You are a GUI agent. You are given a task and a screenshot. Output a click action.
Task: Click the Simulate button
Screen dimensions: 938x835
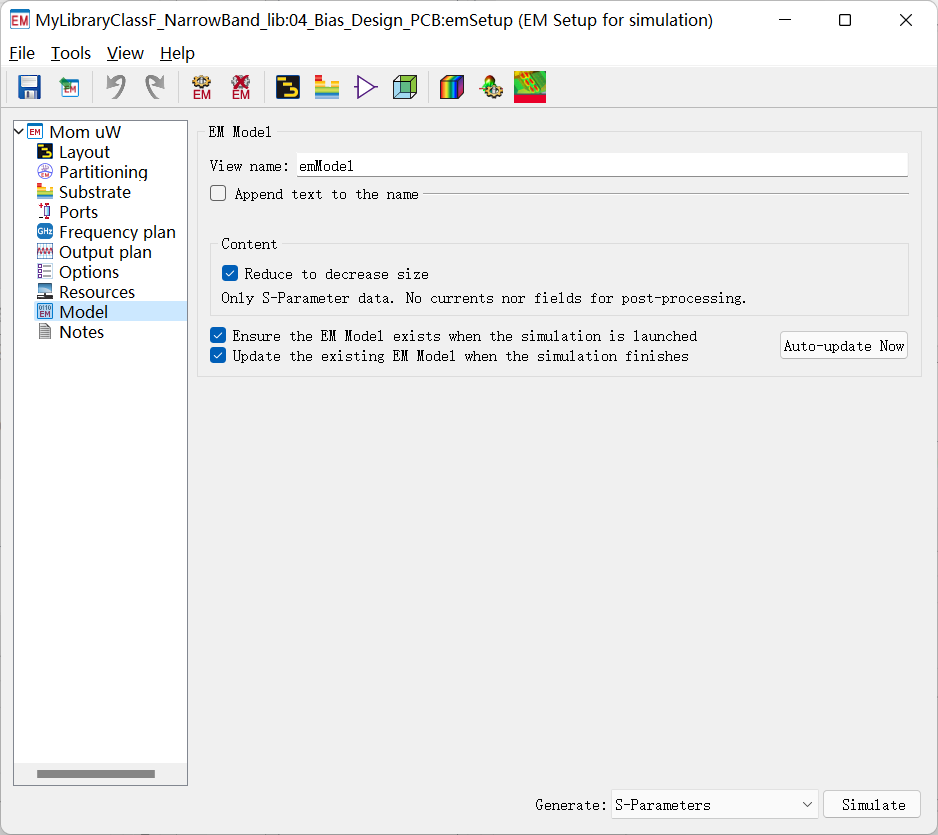872,804
